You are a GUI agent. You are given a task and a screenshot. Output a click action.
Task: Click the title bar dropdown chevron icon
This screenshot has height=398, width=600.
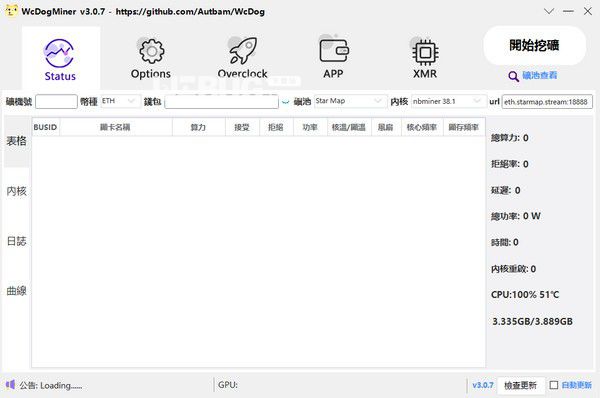tap(549, 11)
